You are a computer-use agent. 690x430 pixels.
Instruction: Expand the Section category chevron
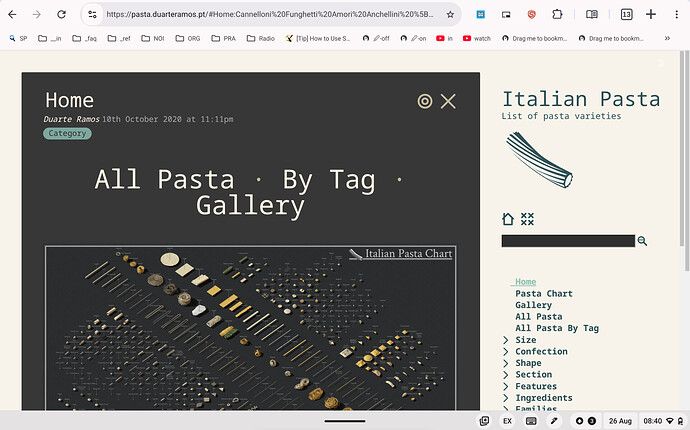coord(506,375)
